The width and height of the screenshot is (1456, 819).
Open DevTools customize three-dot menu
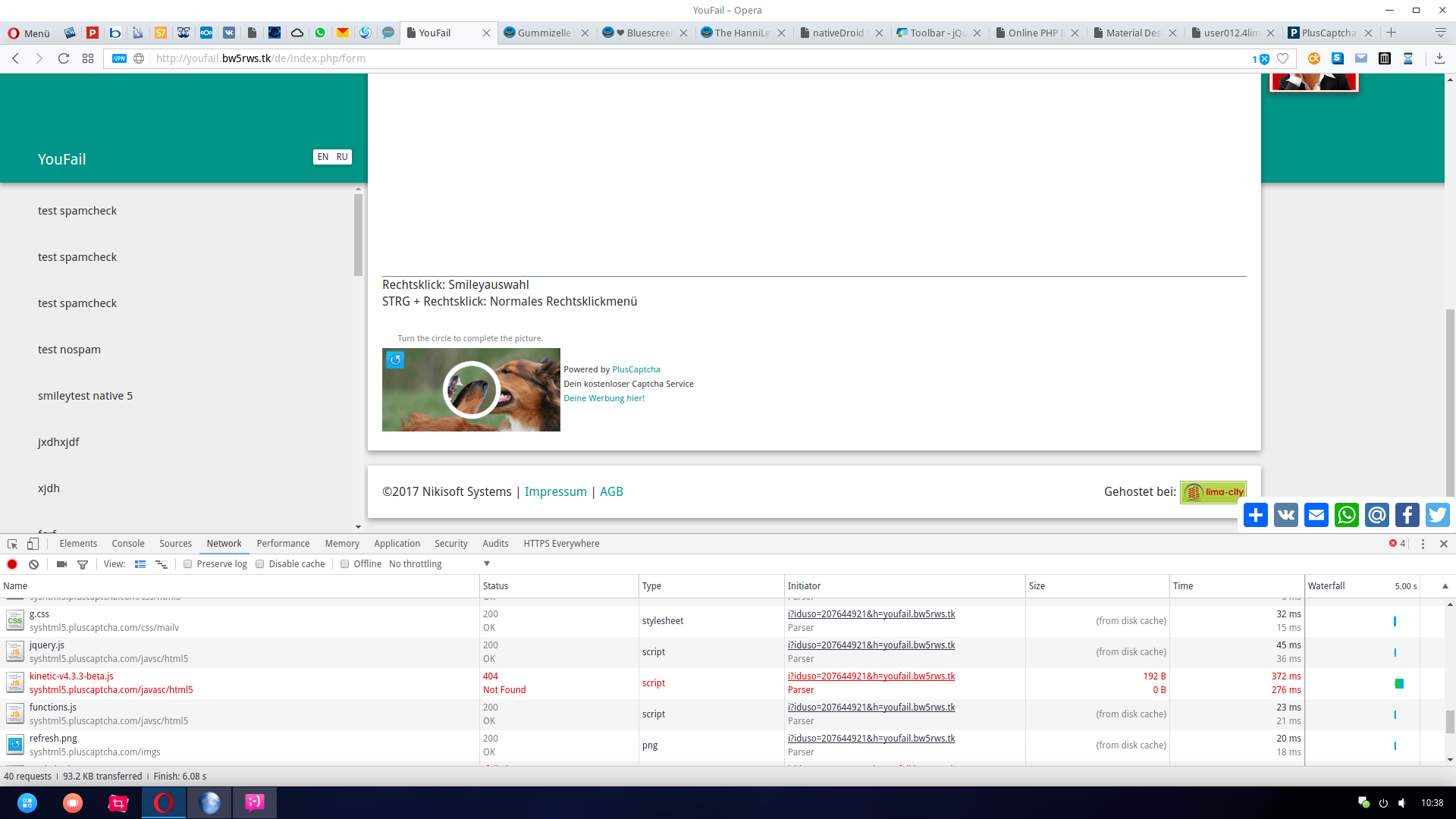[1423, 544]
